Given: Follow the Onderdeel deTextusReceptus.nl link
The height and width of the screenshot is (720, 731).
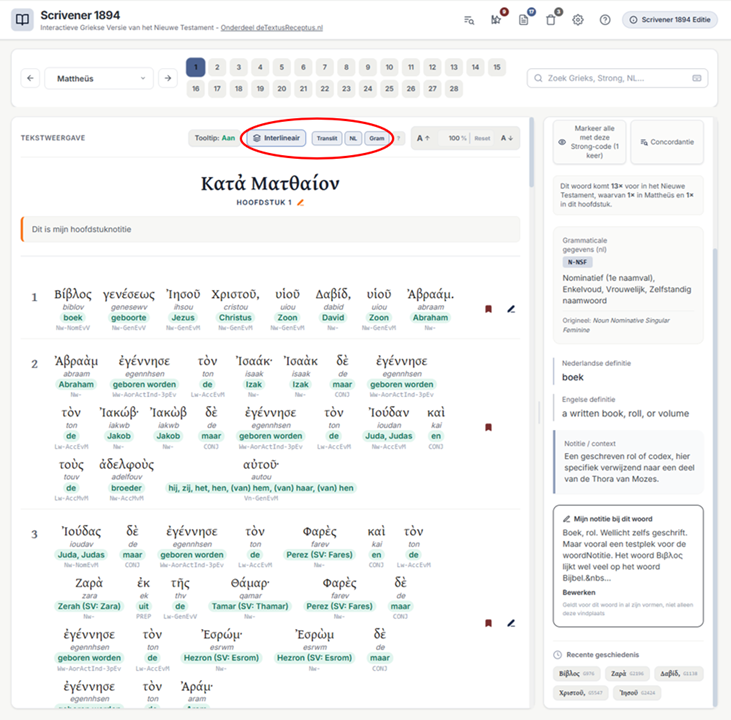Looking at the screenshot, I should (272, 28).
